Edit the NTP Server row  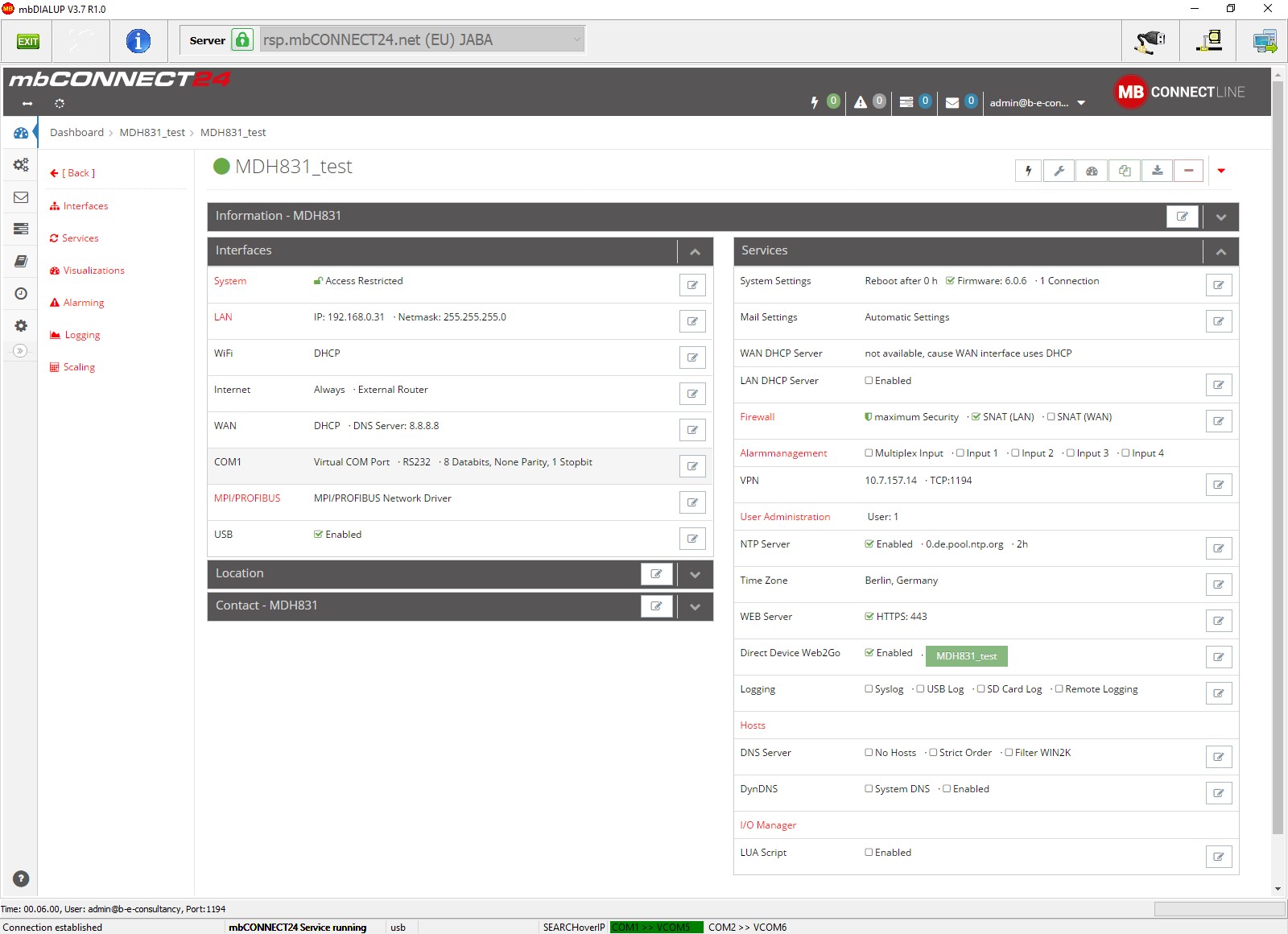click(1219, 548)
